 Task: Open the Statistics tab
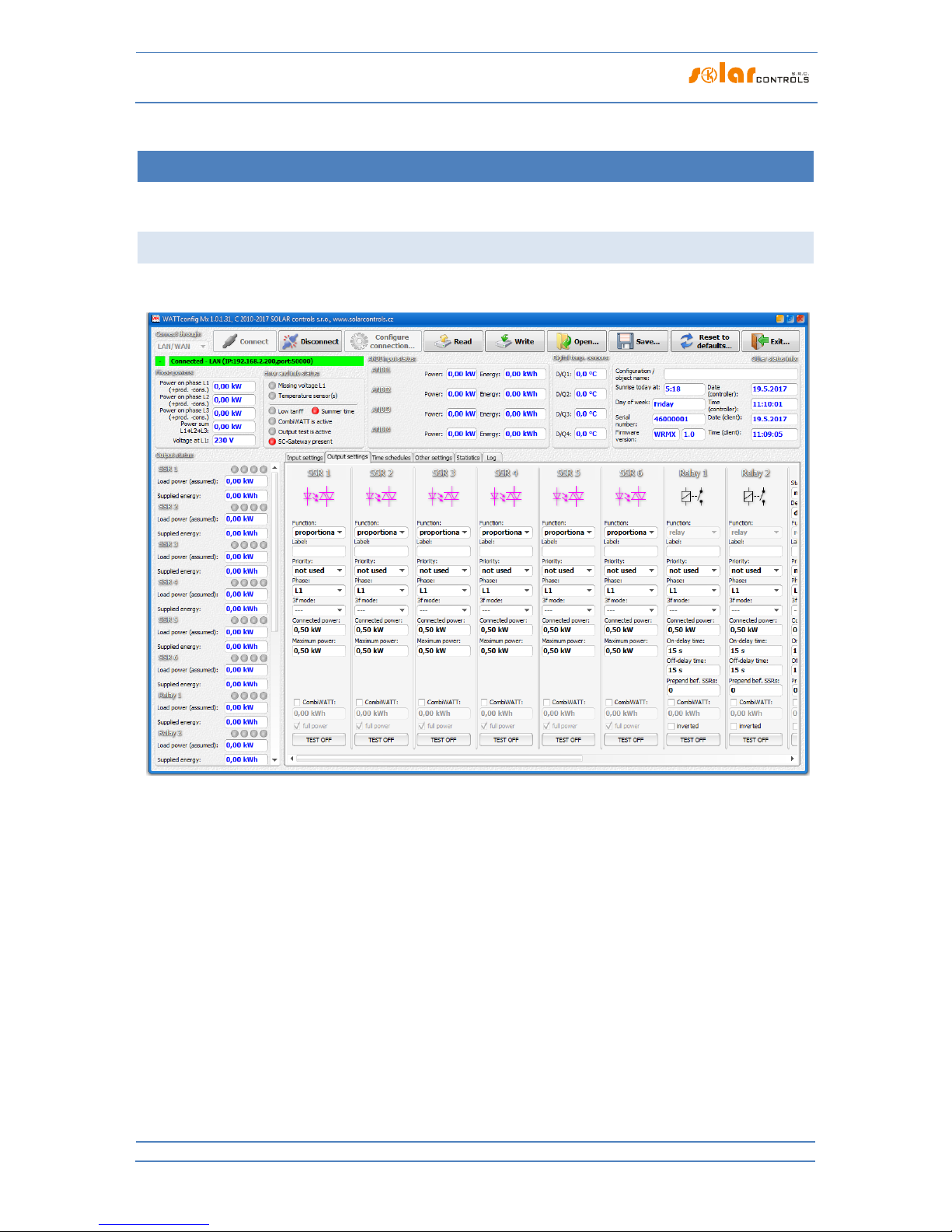(468, 458)
